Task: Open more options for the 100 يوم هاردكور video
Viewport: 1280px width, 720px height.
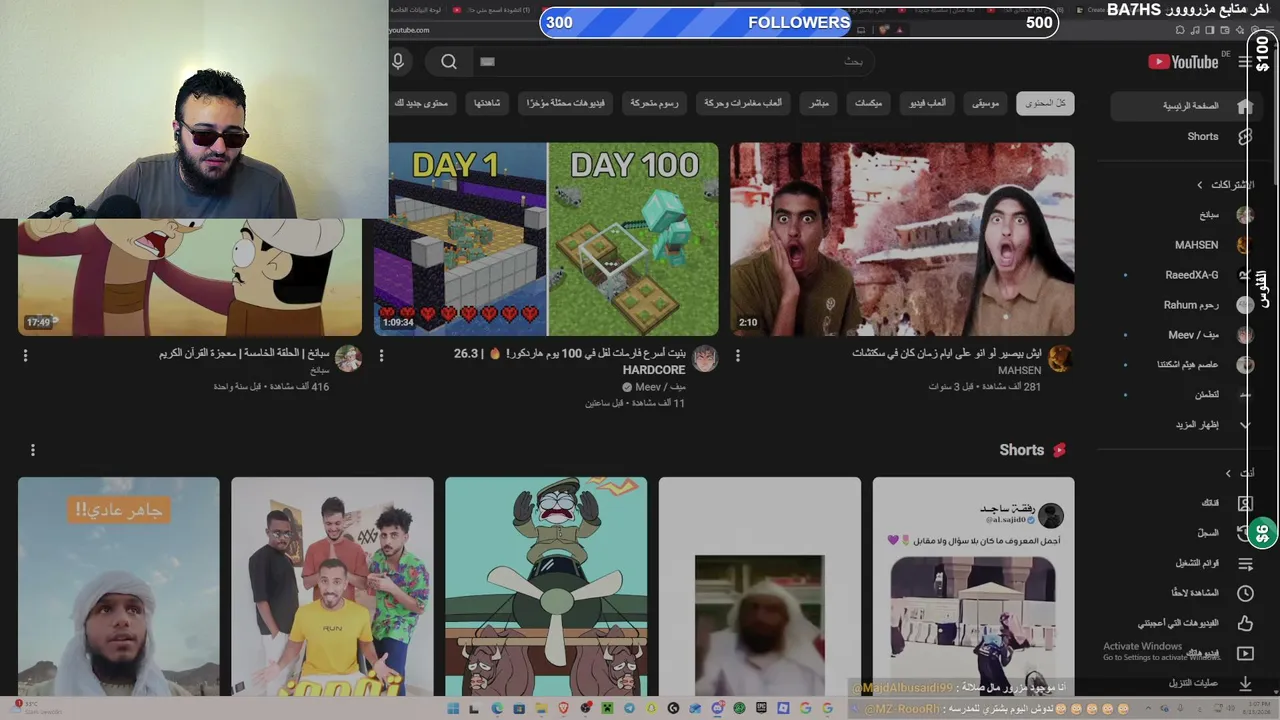Action: [381, 355]
